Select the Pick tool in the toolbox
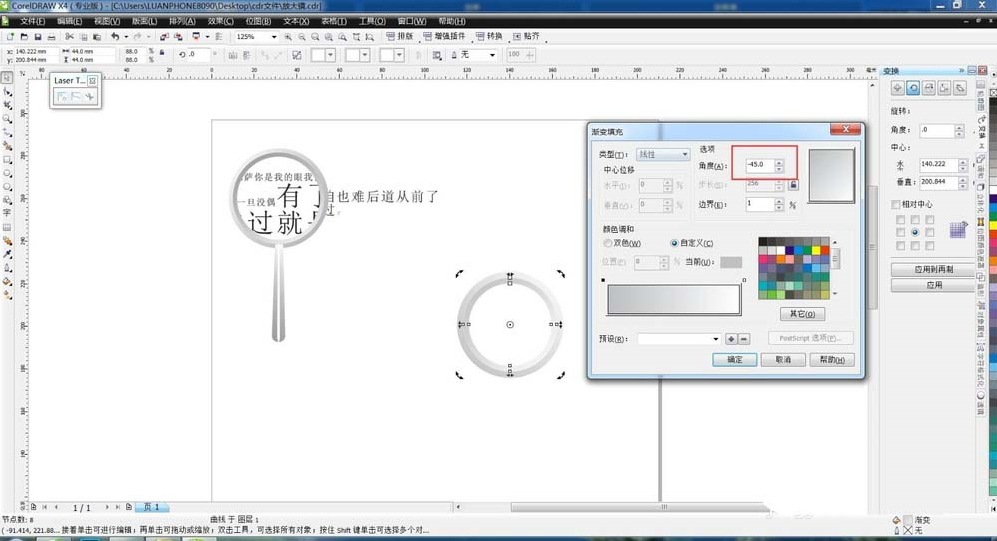Image resolution: width=997 pixels, height=541 pixels. pyautogui.click(x=8, y=77)
